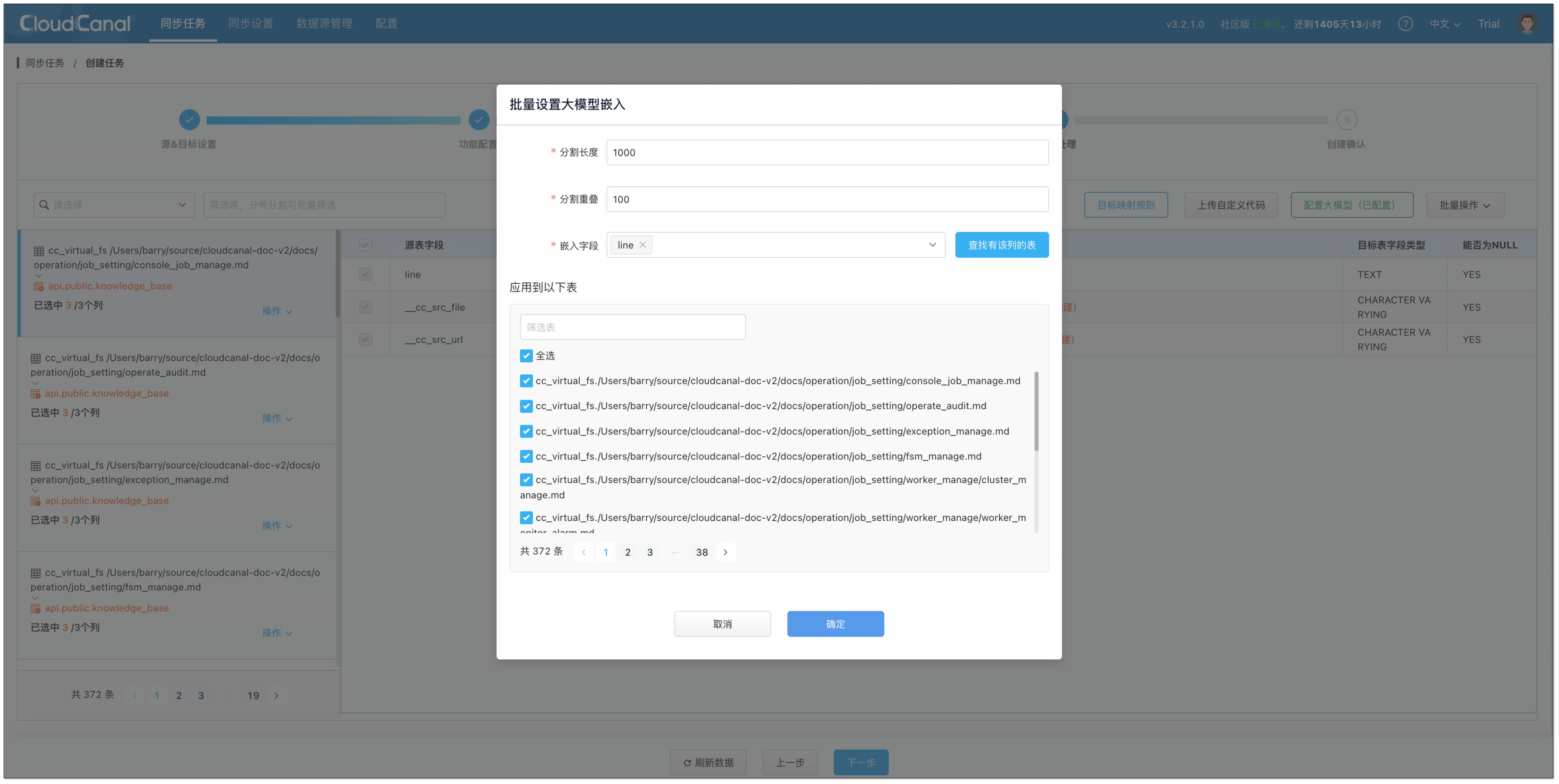This screenshot has width=1559, height=784.
Task: Uncheck the operate_audit.md table checkbox
Action: pos(526,406)
